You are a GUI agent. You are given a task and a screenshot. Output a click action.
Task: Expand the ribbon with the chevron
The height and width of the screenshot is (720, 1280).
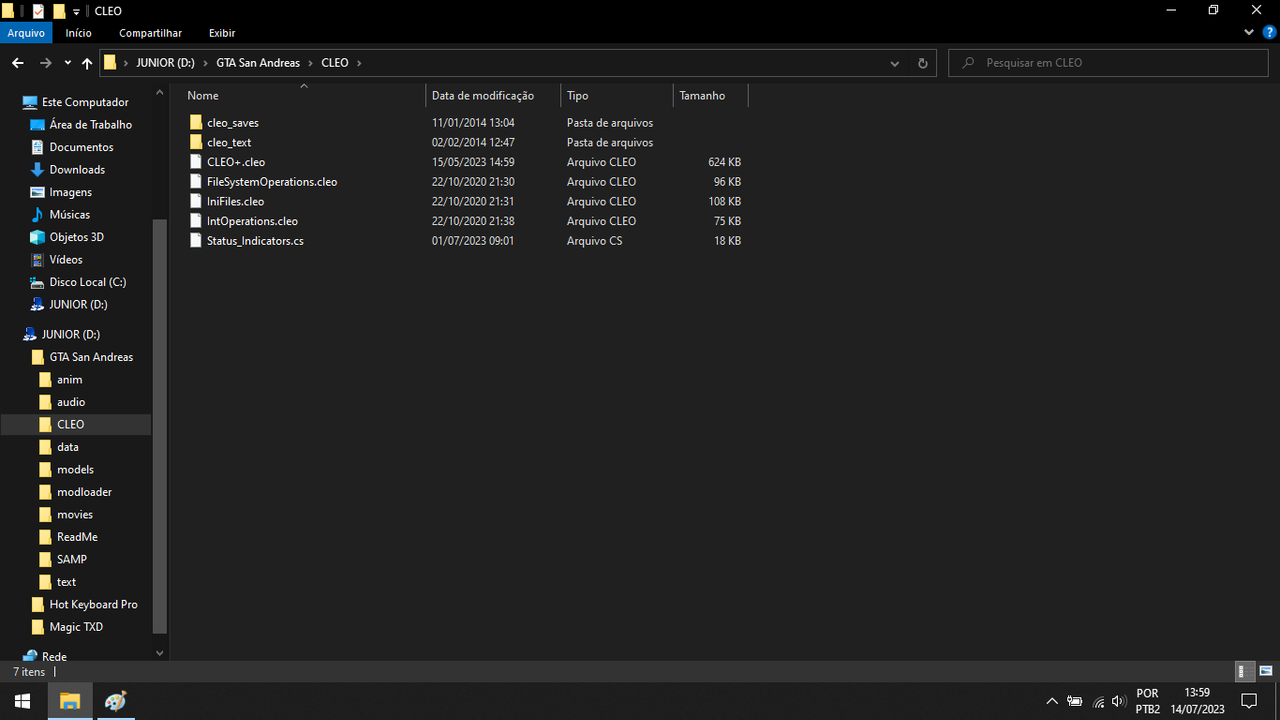coord(1249,33)
